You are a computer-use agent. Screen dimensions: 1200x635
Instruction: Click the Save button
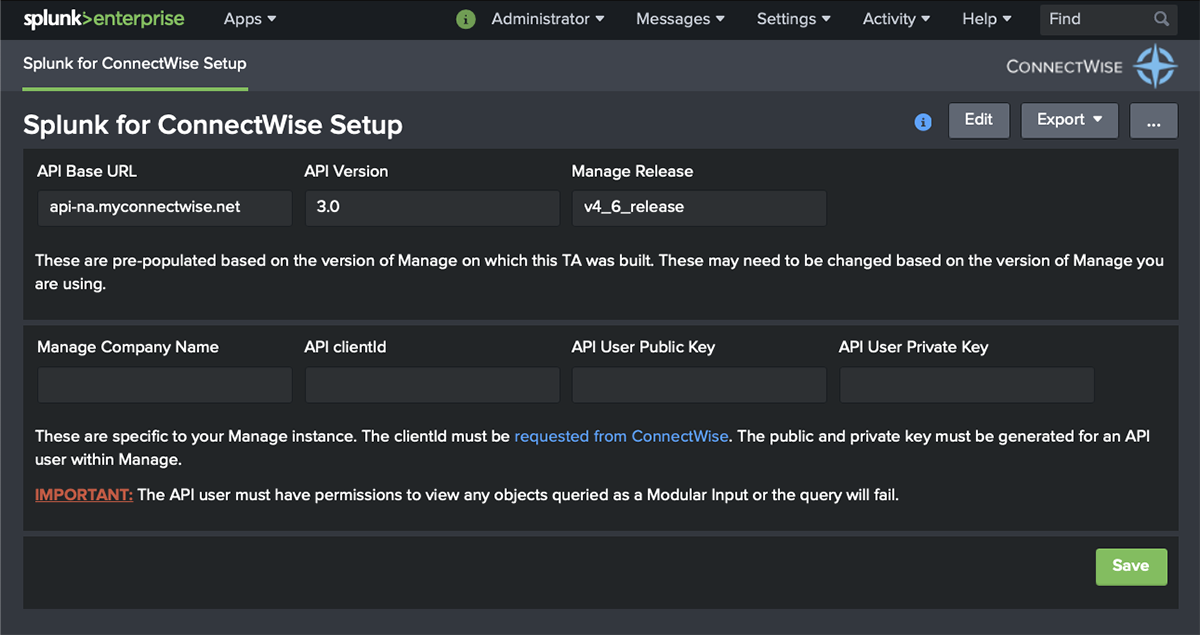point(1131,566)
